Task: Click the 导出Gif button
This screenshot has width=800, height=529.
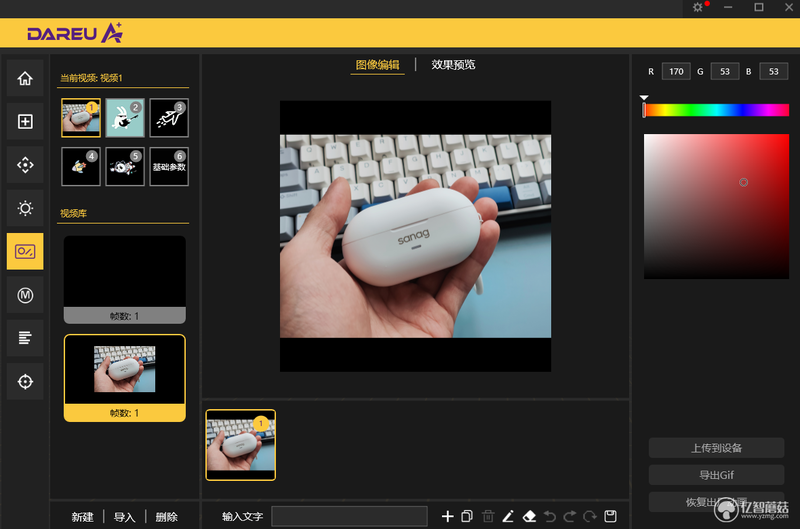Action: pyautogui.click(x=716, y=475)
